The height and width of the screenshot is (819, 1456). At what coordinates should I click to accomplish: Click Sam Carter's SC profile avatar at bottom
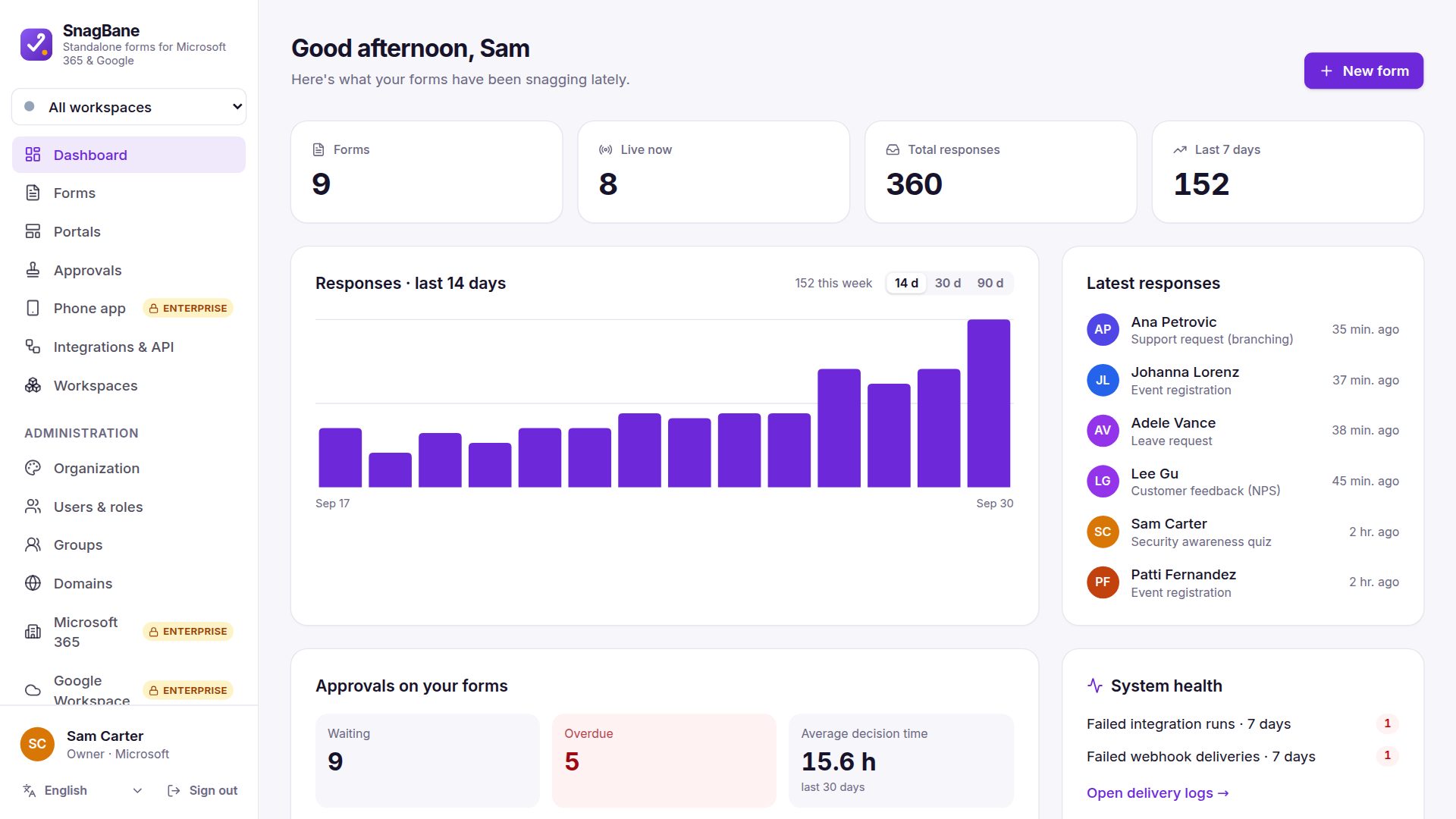[37, 744]
